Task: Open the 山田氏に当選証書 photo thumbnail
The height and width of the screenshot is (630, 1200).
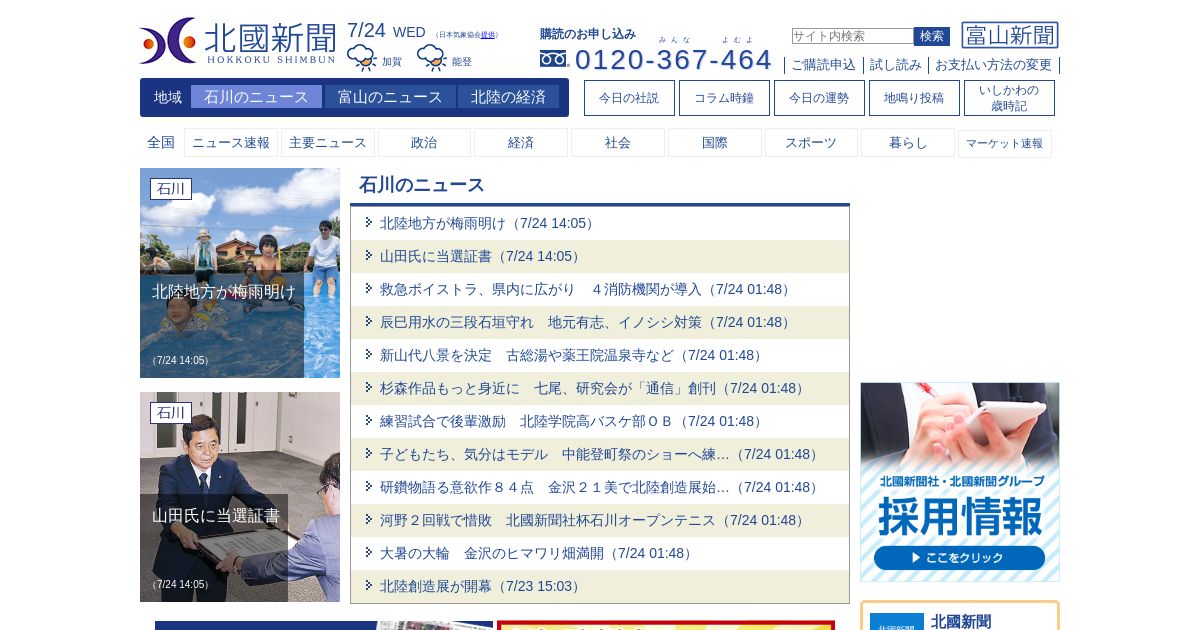Action: 240,497
